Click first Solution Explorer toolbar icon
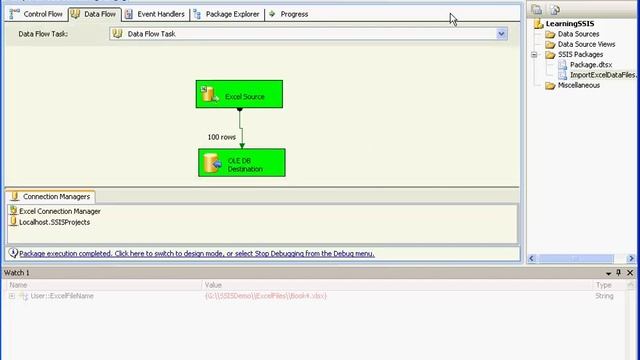The width and height of the screenshot is (640, 360). (x=536, y=9)
